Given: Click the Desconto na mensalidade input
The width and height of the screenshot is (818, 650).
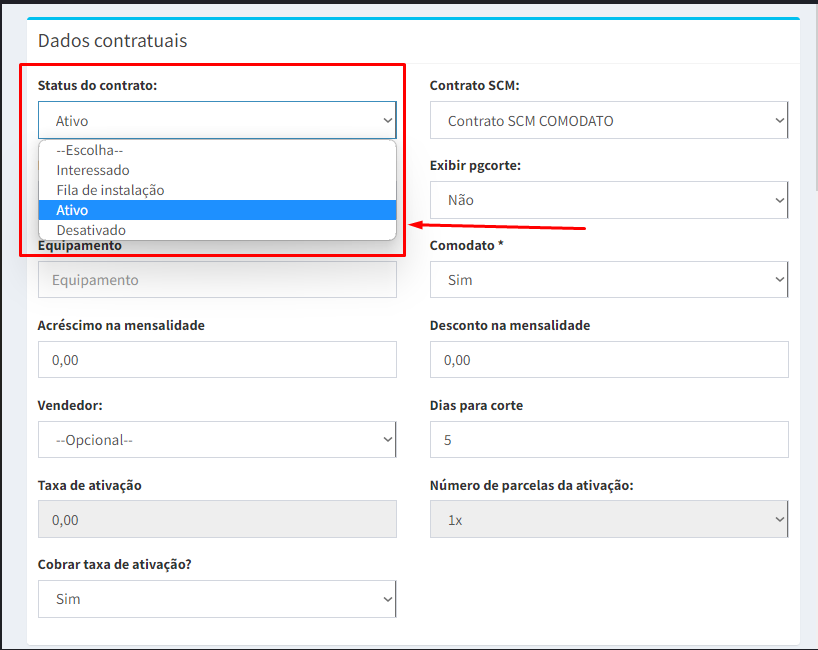Looking at the screenshot, I should point(608,360).
